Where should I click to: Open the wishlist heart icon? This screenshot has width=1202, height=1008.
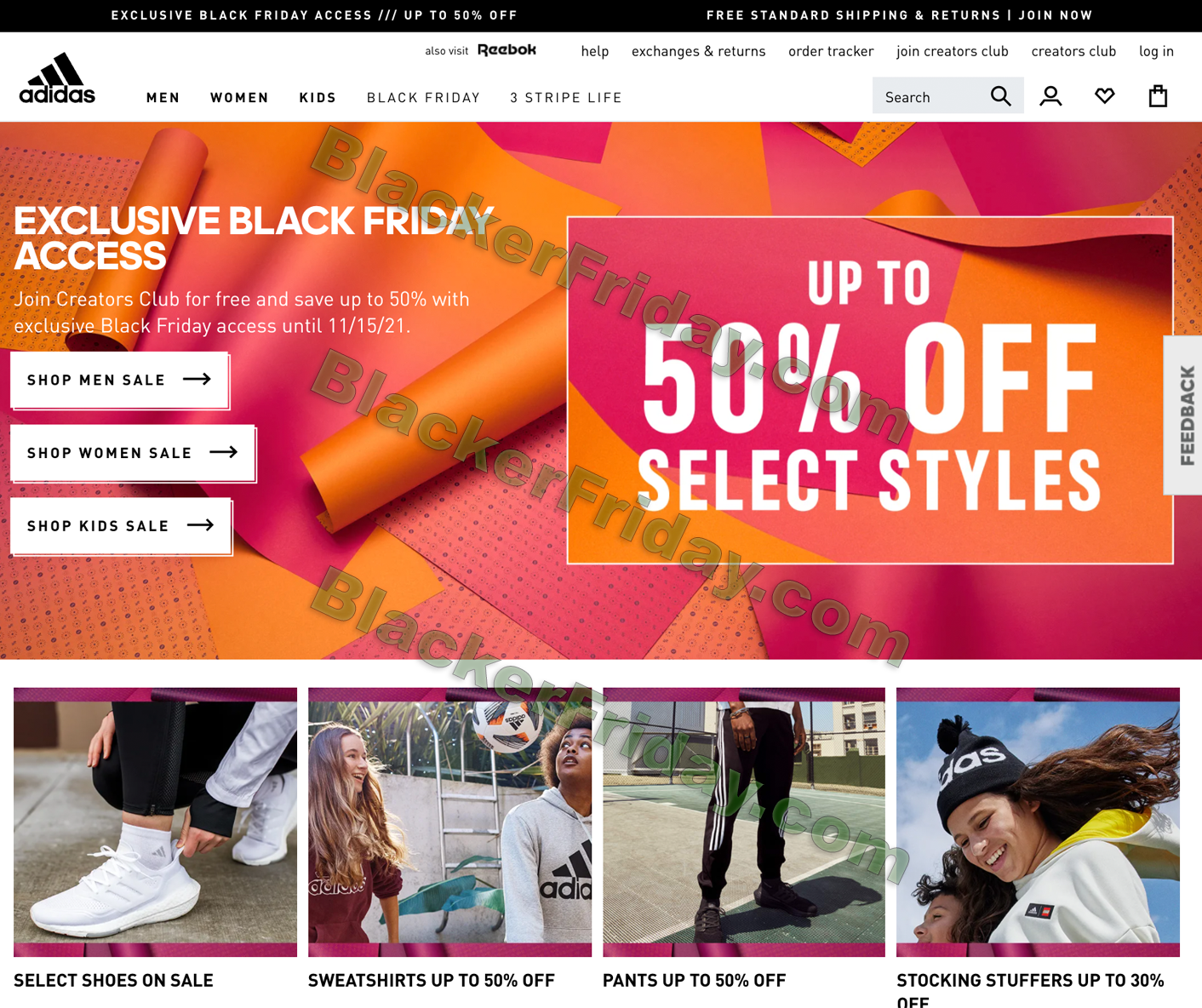1104,96
